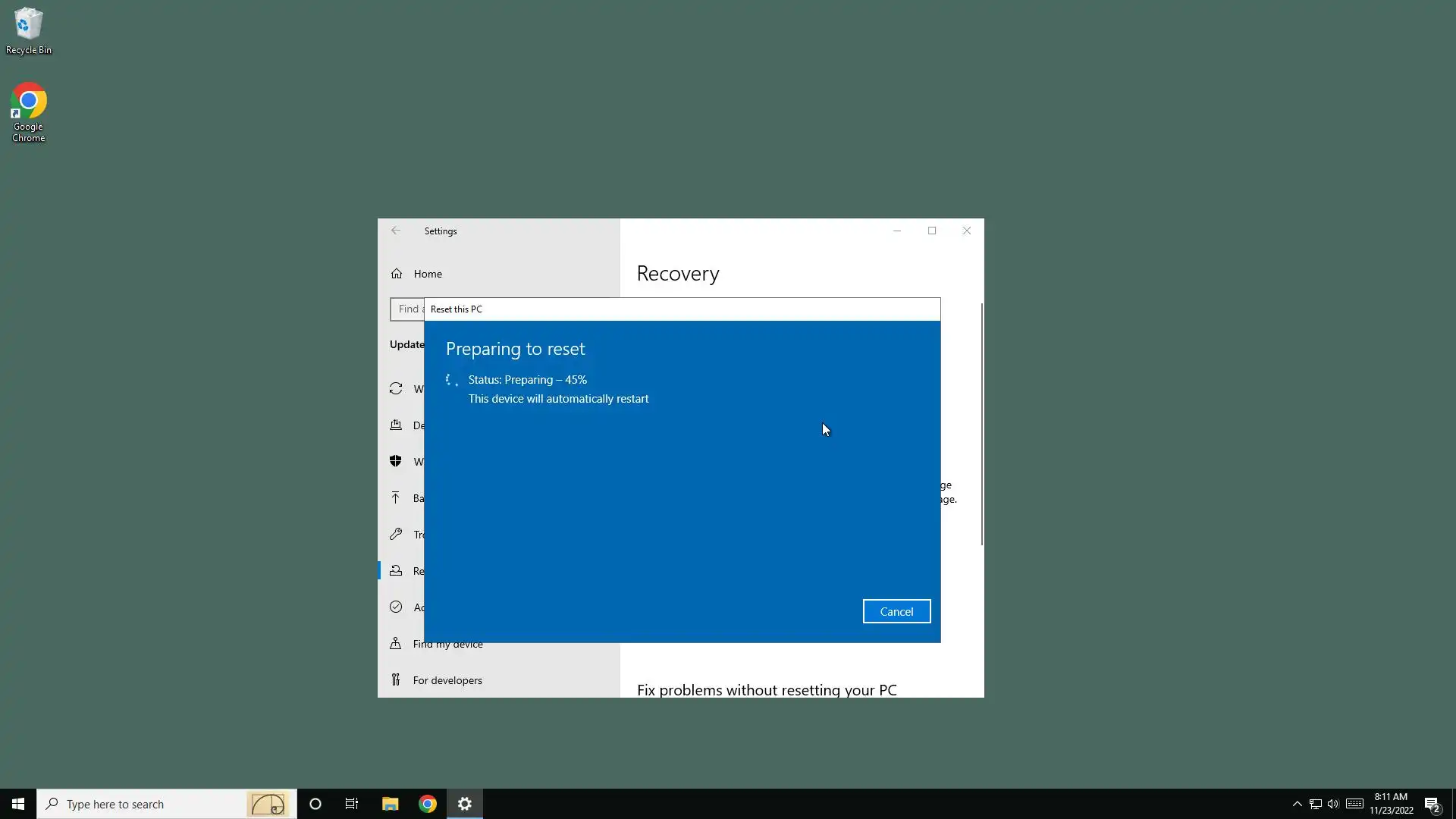Show hidden system tray icons
Screen dimensions: 1456x819
pyautogui.click(x=1297, y=804)
